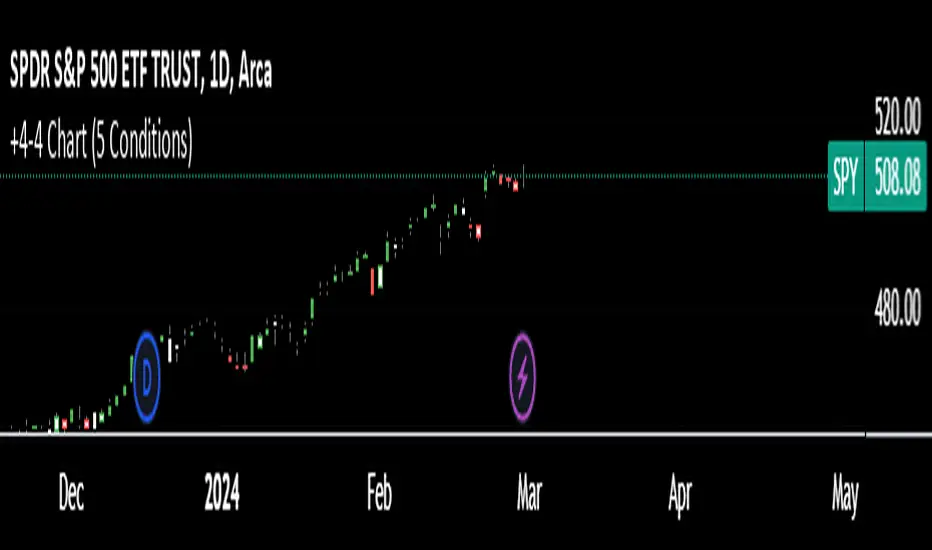Click the Mar label on time axis
932x550 pixels.
click(x=529, y=493)
